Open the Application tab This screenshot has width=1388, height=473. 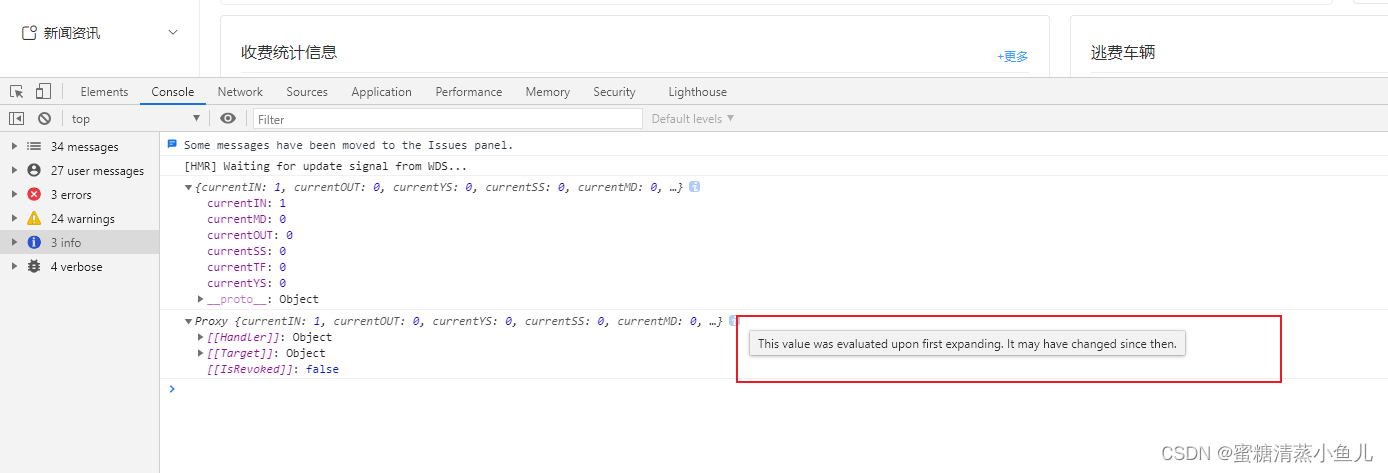381,91
